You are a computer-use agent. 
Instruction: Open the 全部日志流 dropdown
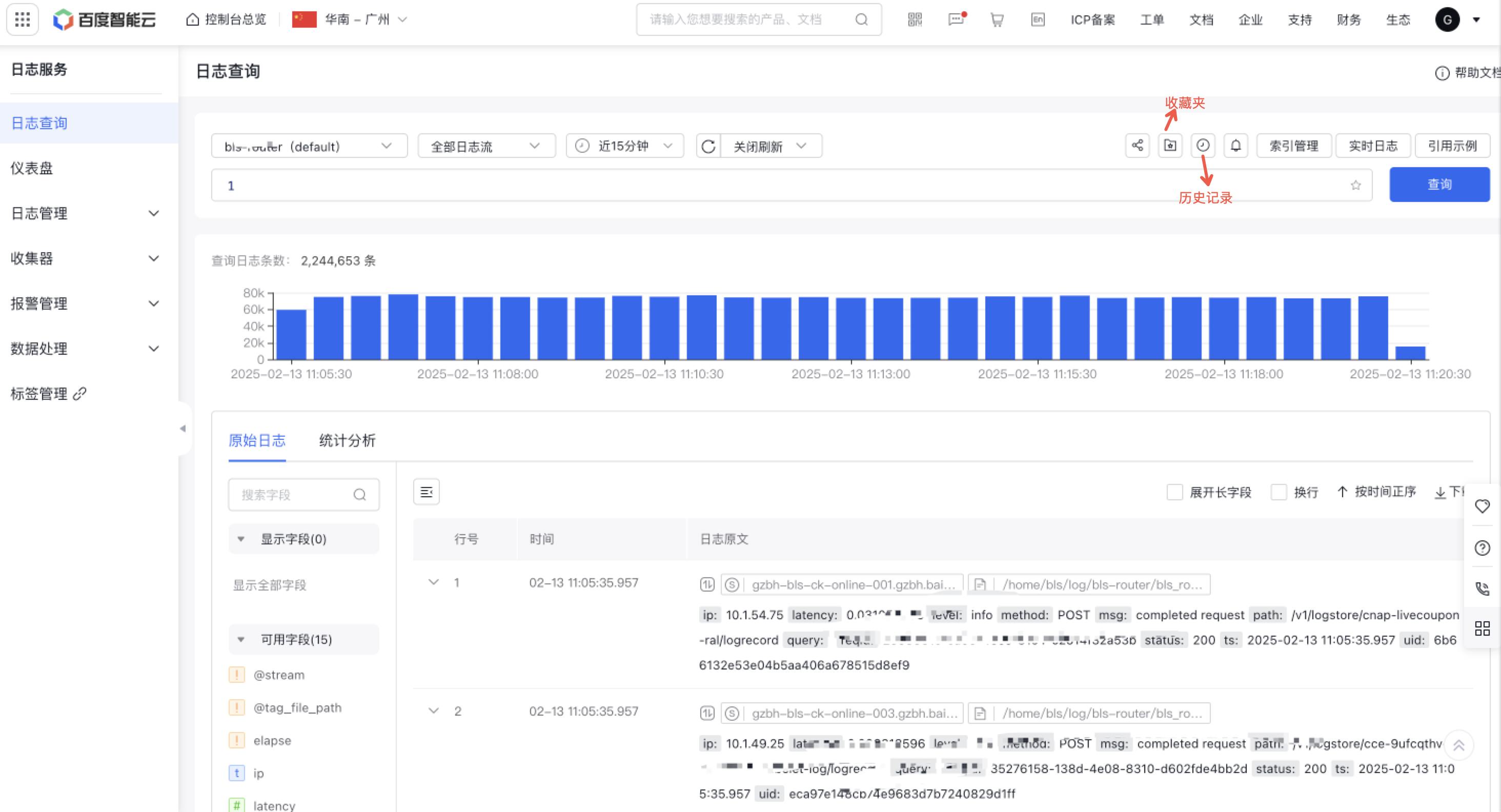click(x=486, y=146)
